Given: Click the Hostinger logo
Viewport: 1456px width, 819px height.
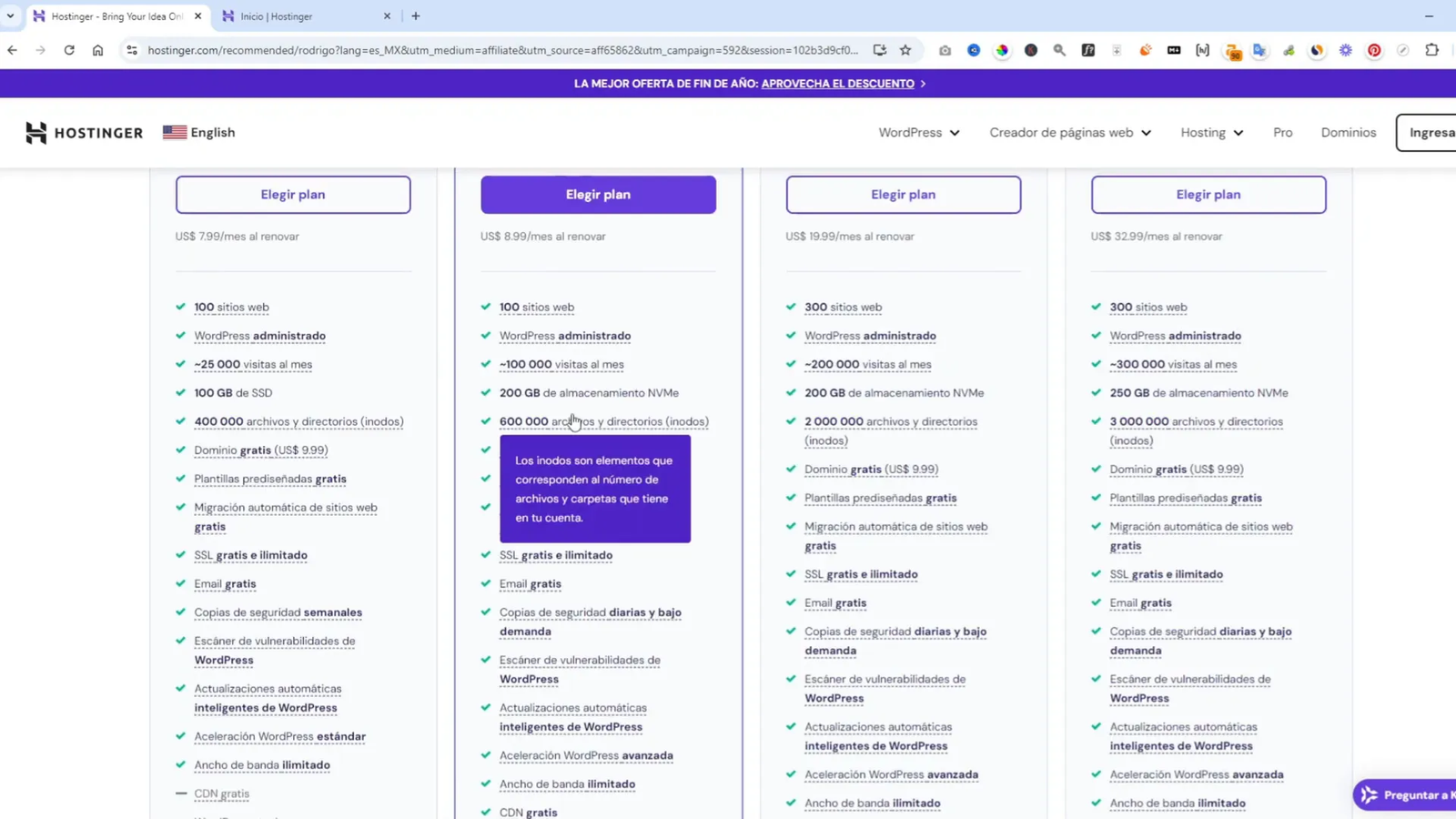Looking at the screenshot, I should point(84,133).
